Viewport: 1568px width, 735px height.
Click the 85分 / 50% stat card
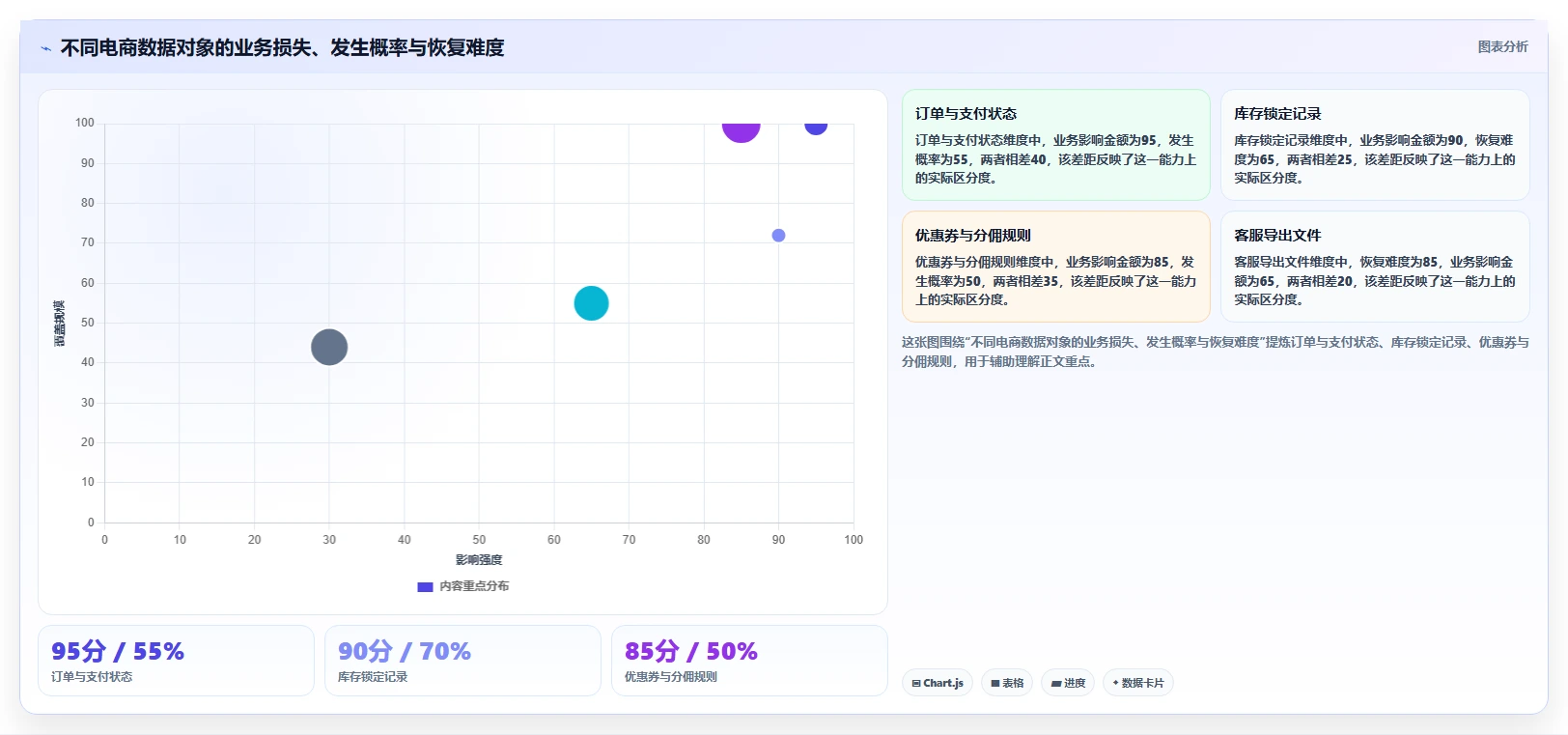(749, 661)
